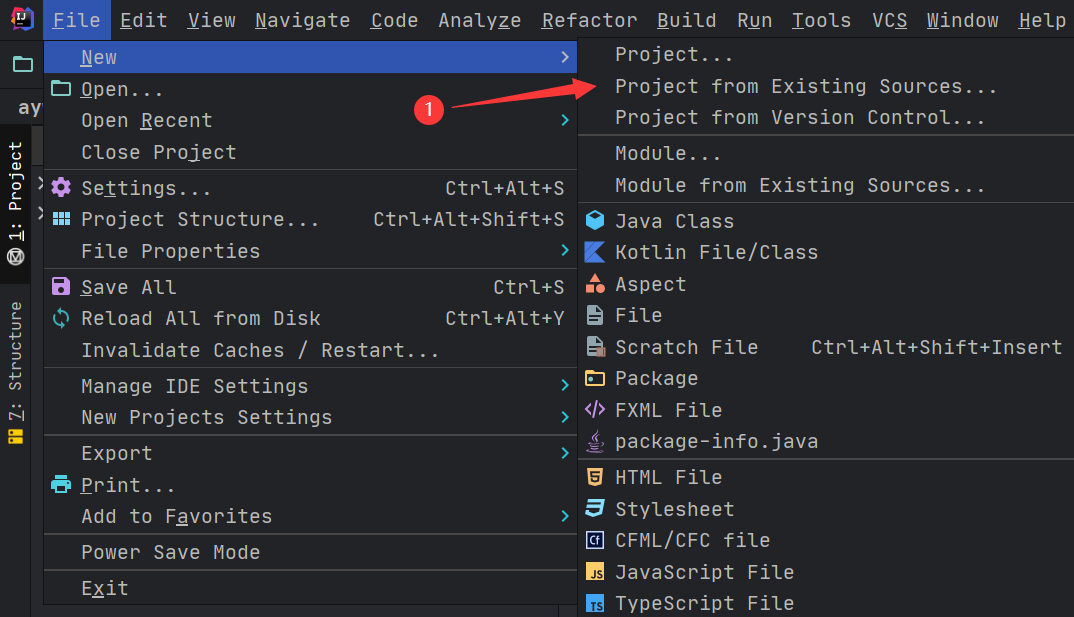Toggle Power Save Mode

pyautogui.click(x=170, y=552)
